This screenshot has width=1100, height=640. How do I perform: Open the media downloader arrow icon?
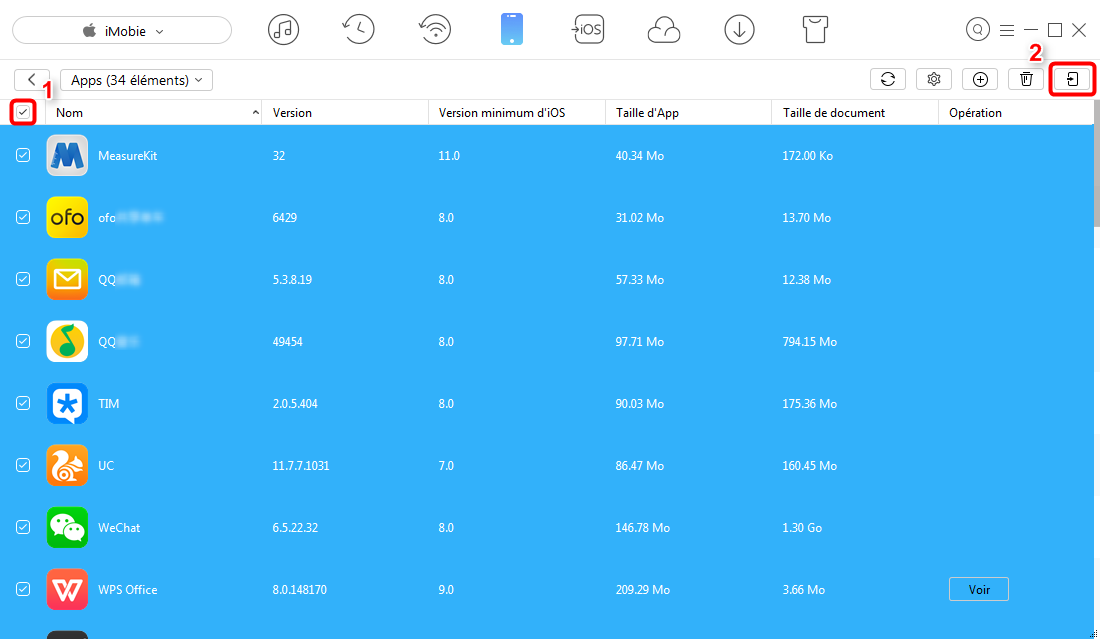(x=739, y=30)
